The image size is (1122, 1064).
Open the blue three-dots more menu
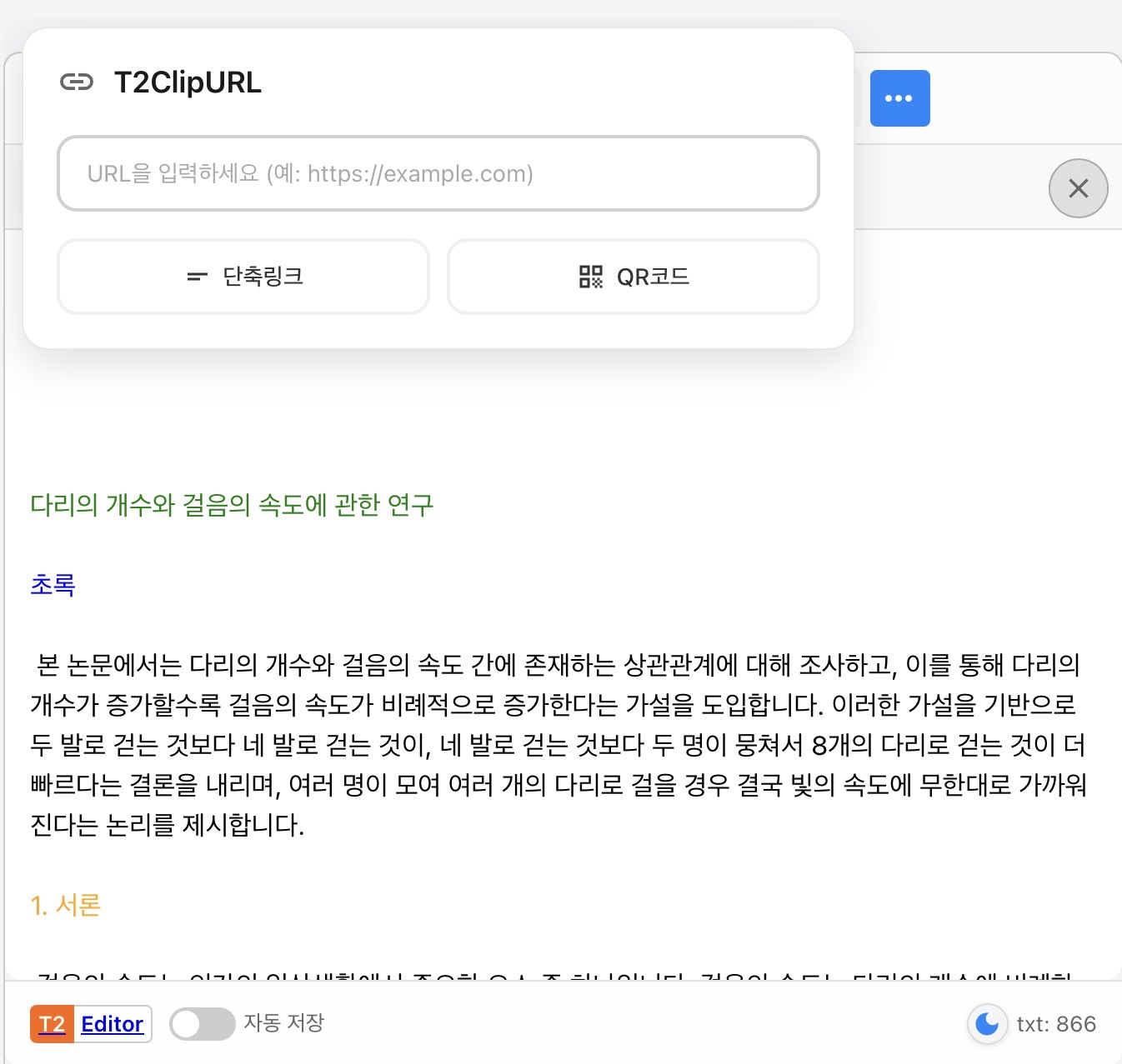899,98
